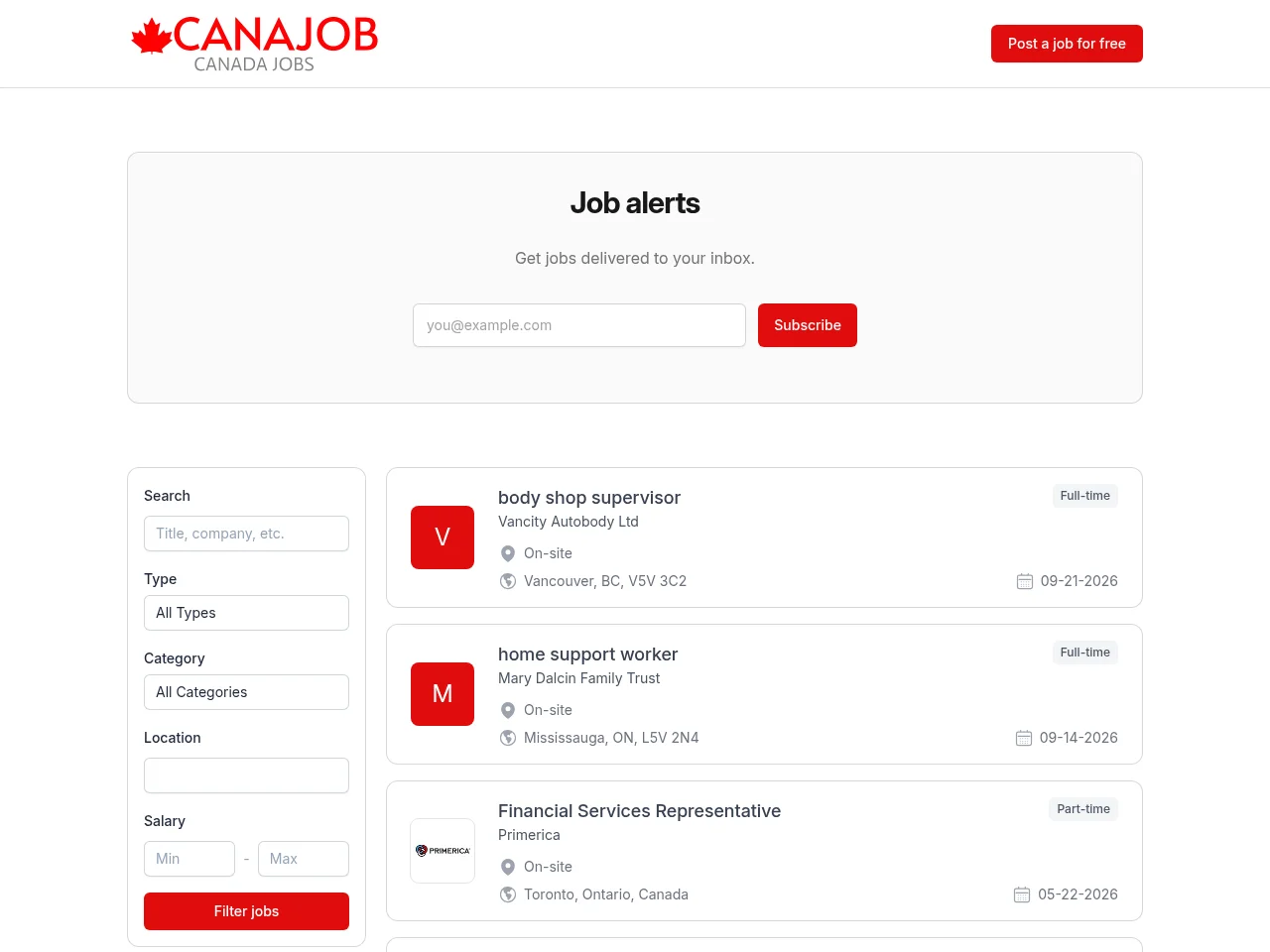Click the Vancity Autobody V logo tile
The width and height of the screenshot is (1270, 952).
(x=443, y=537)
